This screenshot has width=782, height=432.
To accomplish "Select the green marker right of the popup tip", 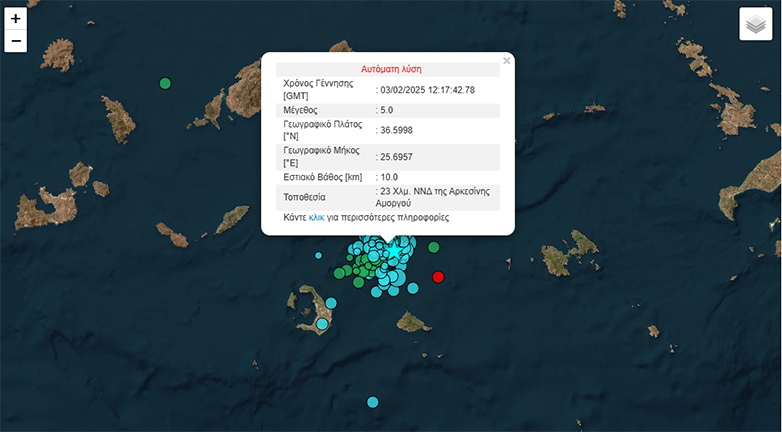I will tap(433, 247).
